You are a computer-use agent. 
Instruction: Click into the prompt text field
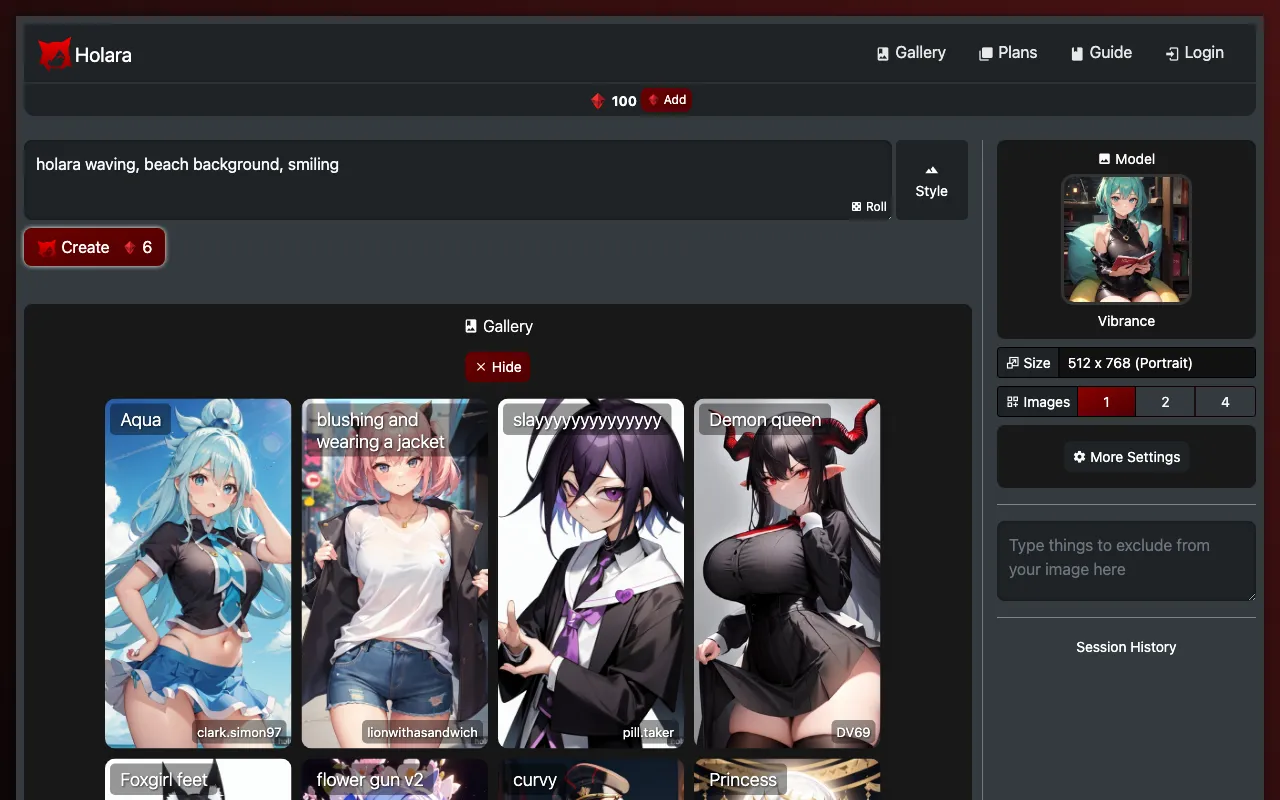tap(458, 180)
